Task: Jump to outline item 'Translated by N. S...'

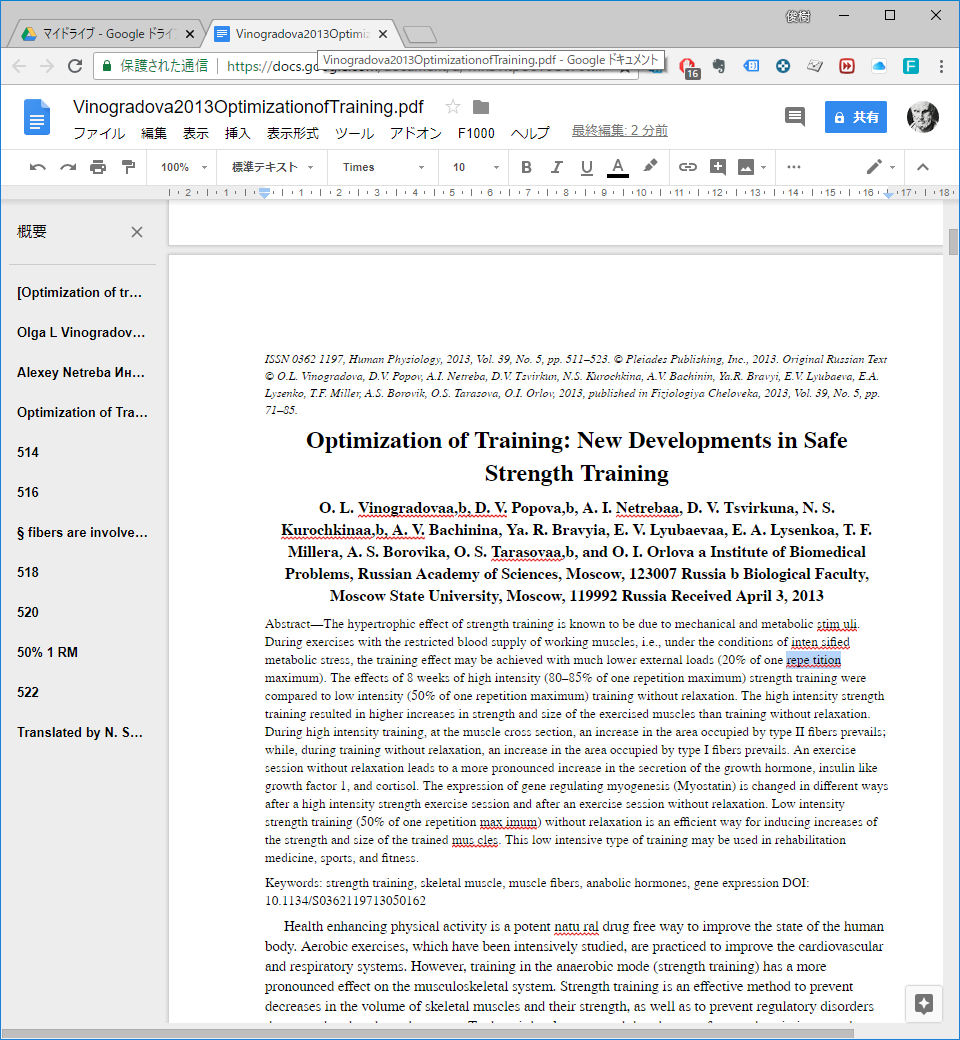Action: pyautogui.click(x=82, y=732)
